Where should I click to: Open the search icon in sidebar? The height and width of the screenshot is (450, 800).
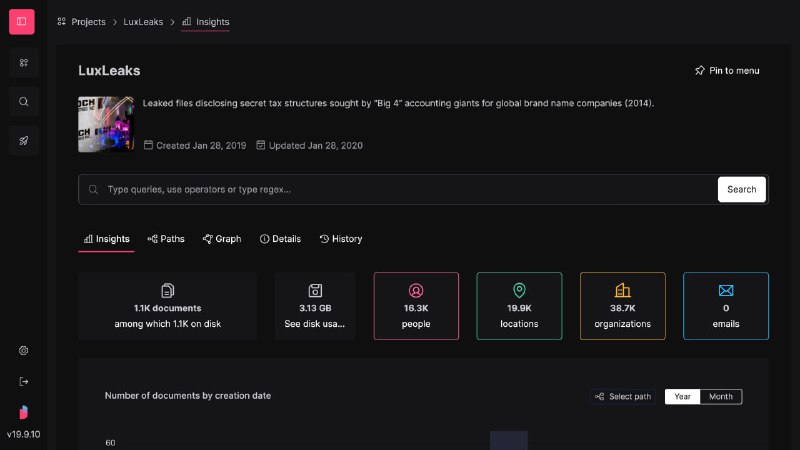coord(23,102)
